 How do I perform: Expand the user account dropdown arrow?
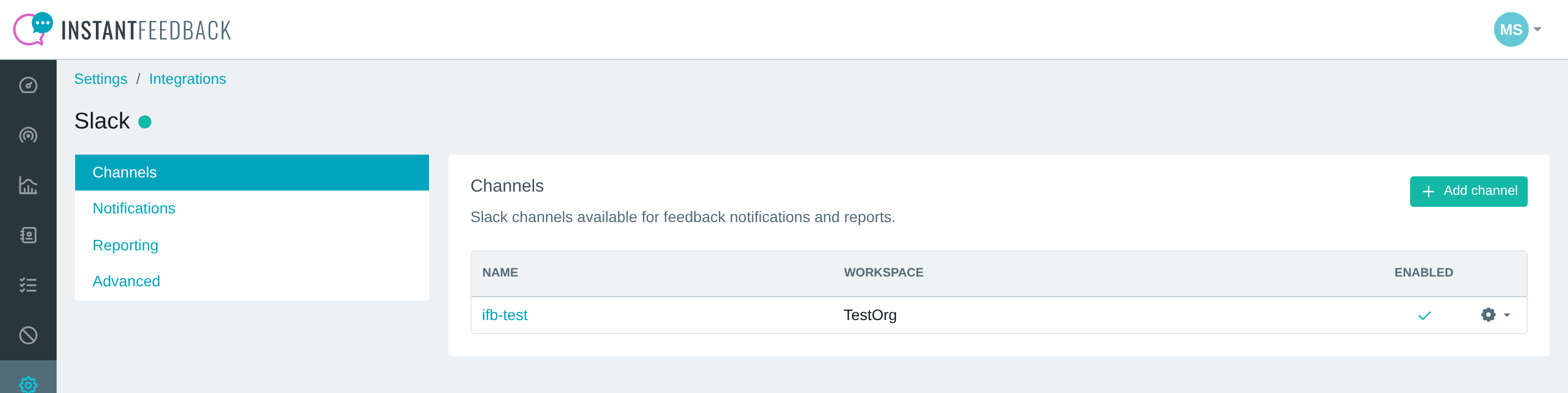coord(1537,29)
